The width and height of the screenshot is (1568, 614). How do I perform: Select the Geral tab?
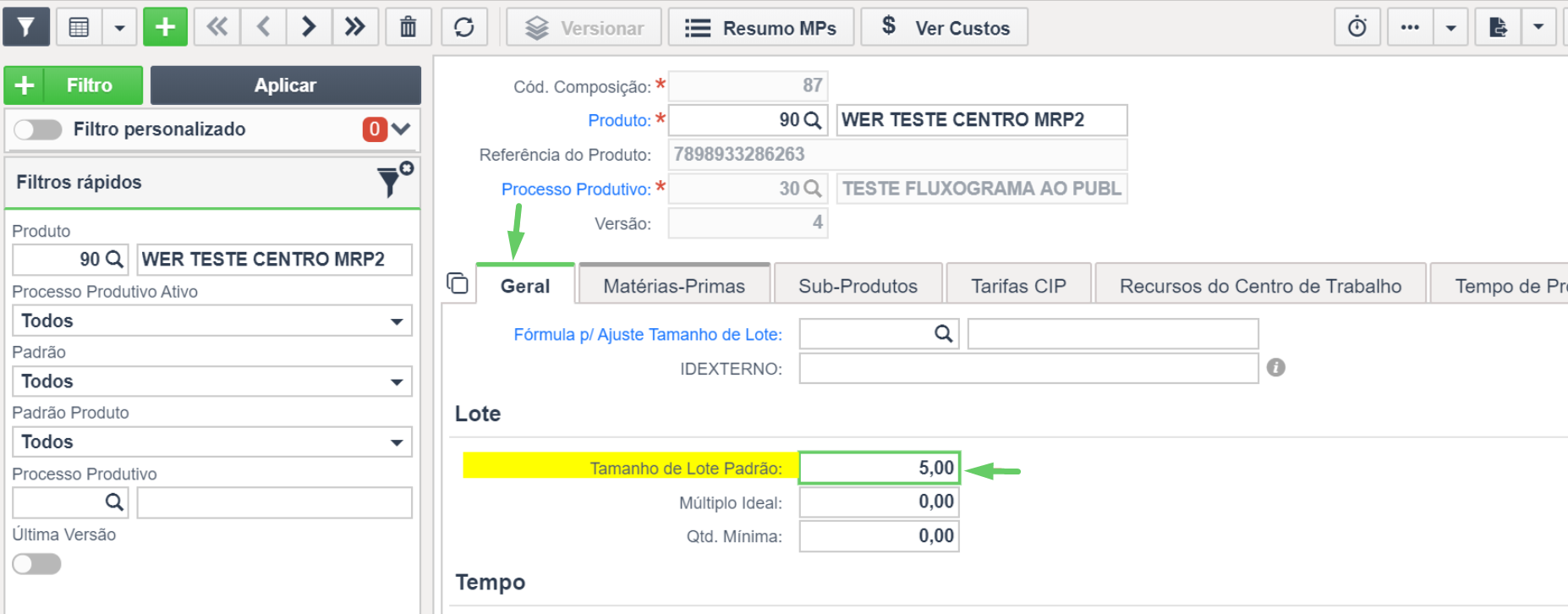(x=525, y=286)
